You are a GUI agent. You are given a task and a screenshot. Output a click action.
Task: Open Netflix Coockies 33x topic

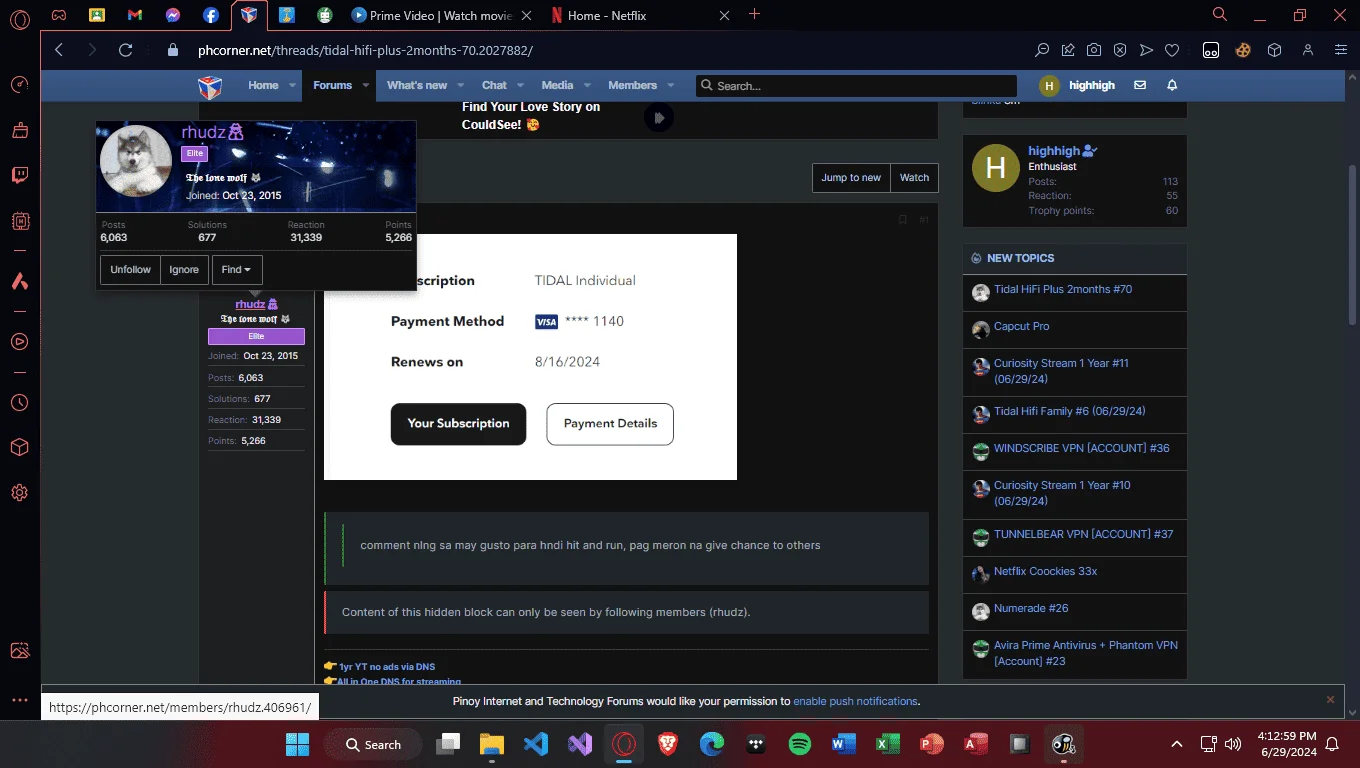pyautogui.click(x=1045, y=571)
